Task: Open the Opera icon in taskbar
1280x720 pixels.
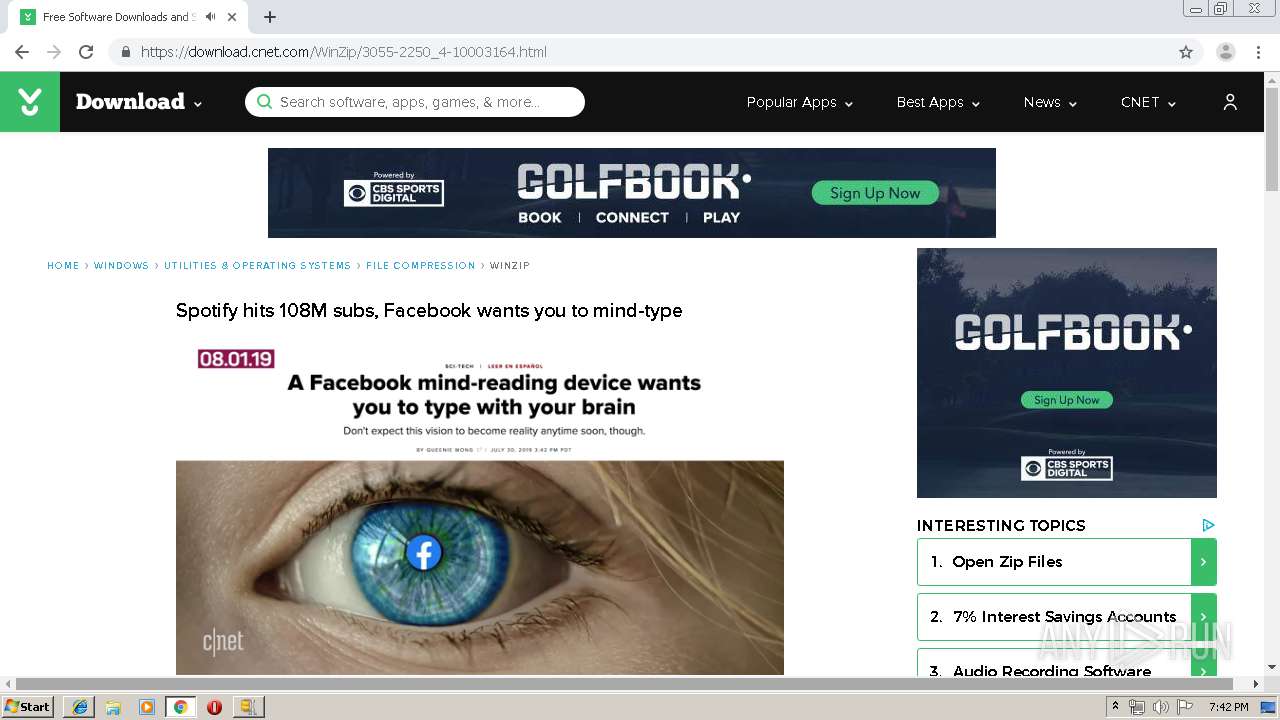Action: click(x=214, y=707)
